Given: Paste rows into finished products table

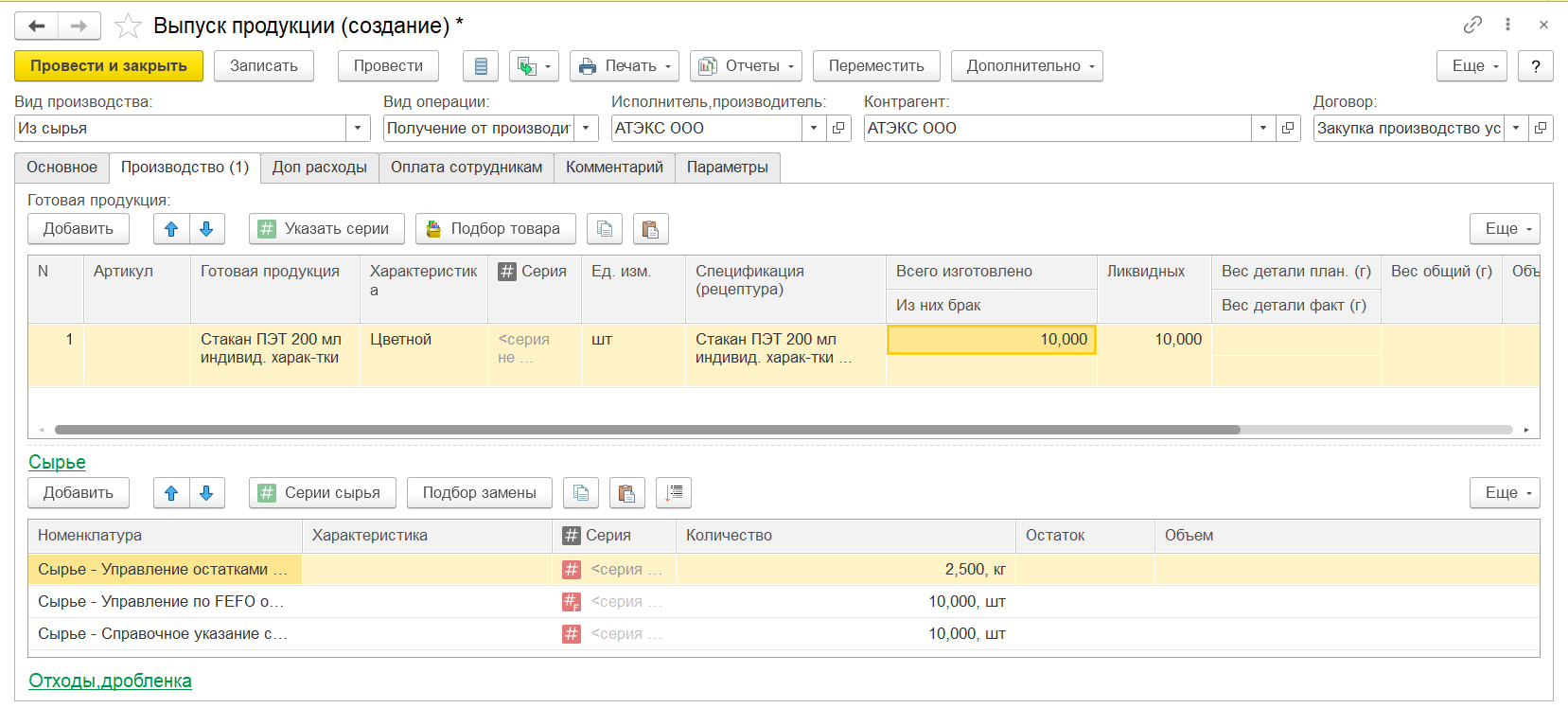Looking at the screenshot, I should click(x=650, y=229).
